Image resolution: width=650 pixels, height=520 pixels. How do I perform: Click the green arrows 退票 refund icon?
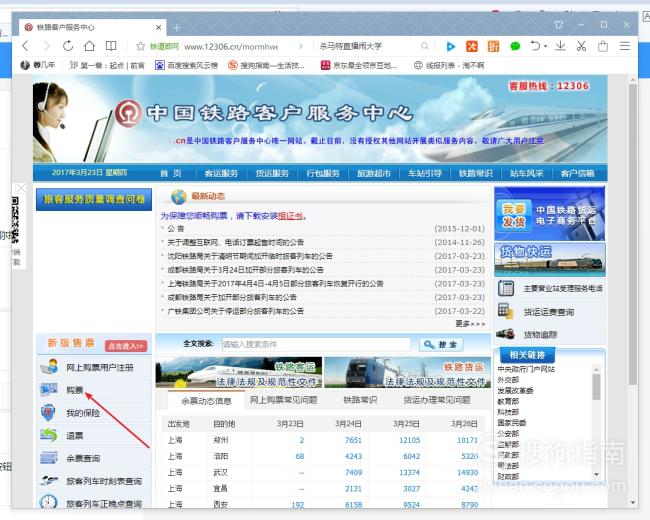pos(49,435)
